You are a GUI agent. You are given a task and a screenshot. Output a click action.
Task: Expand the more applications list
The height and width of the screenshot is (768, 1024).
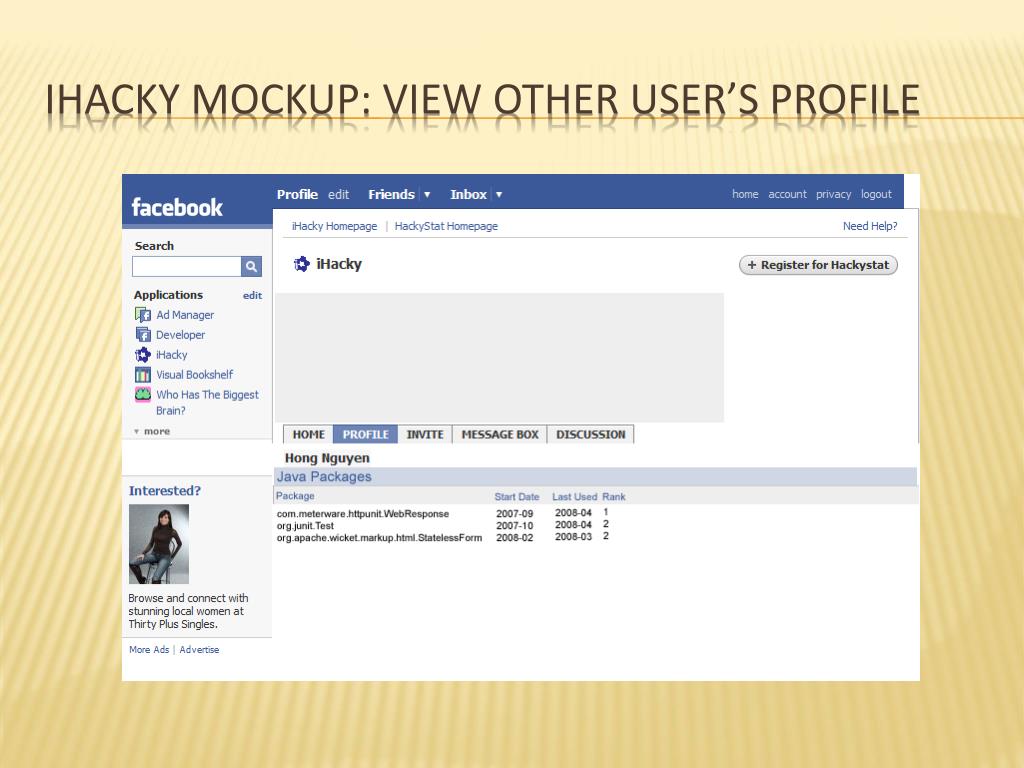click(x=152, y=432)
